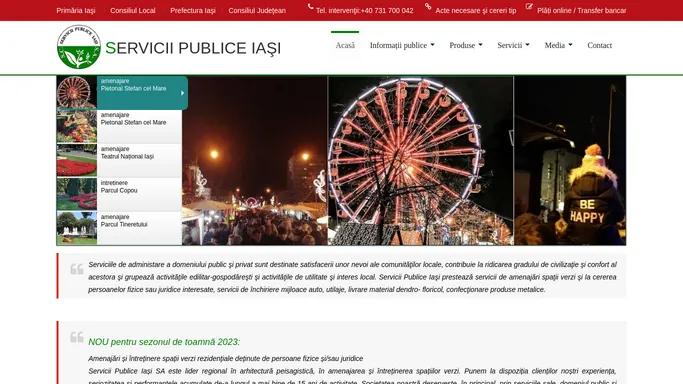The height and width of the screenshot is (384, 683).
Task: Open the Consiliul Județean link
Action: [257, 10]
